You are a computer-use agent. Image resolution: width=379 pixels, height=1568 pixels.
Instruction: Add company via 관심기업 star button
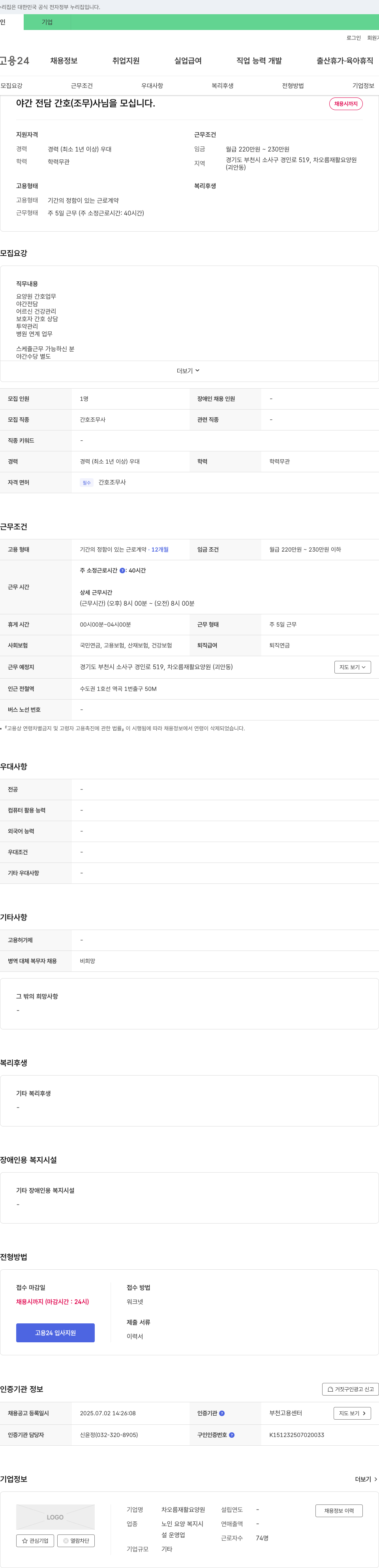point(36,1541)
